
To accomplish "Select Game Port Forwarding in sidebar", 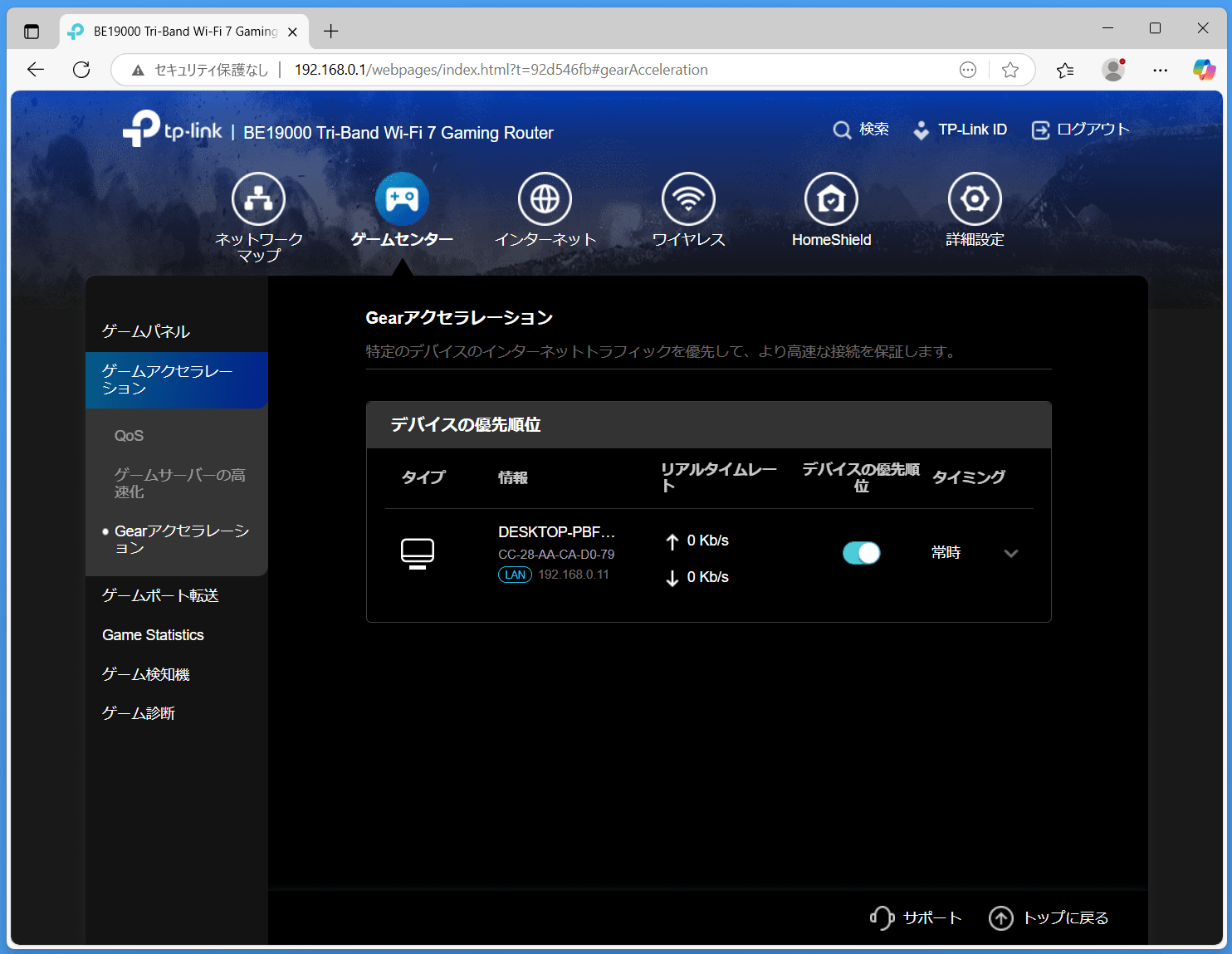I will pos(160,595).
